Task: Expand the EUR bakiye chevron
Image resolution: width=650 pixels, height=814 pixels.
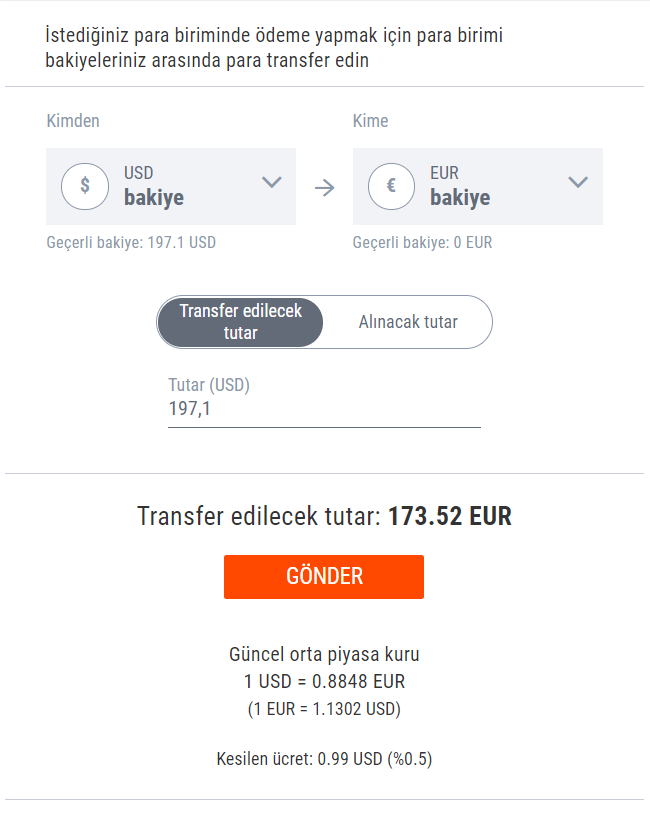Action: (x=578, y=182)
